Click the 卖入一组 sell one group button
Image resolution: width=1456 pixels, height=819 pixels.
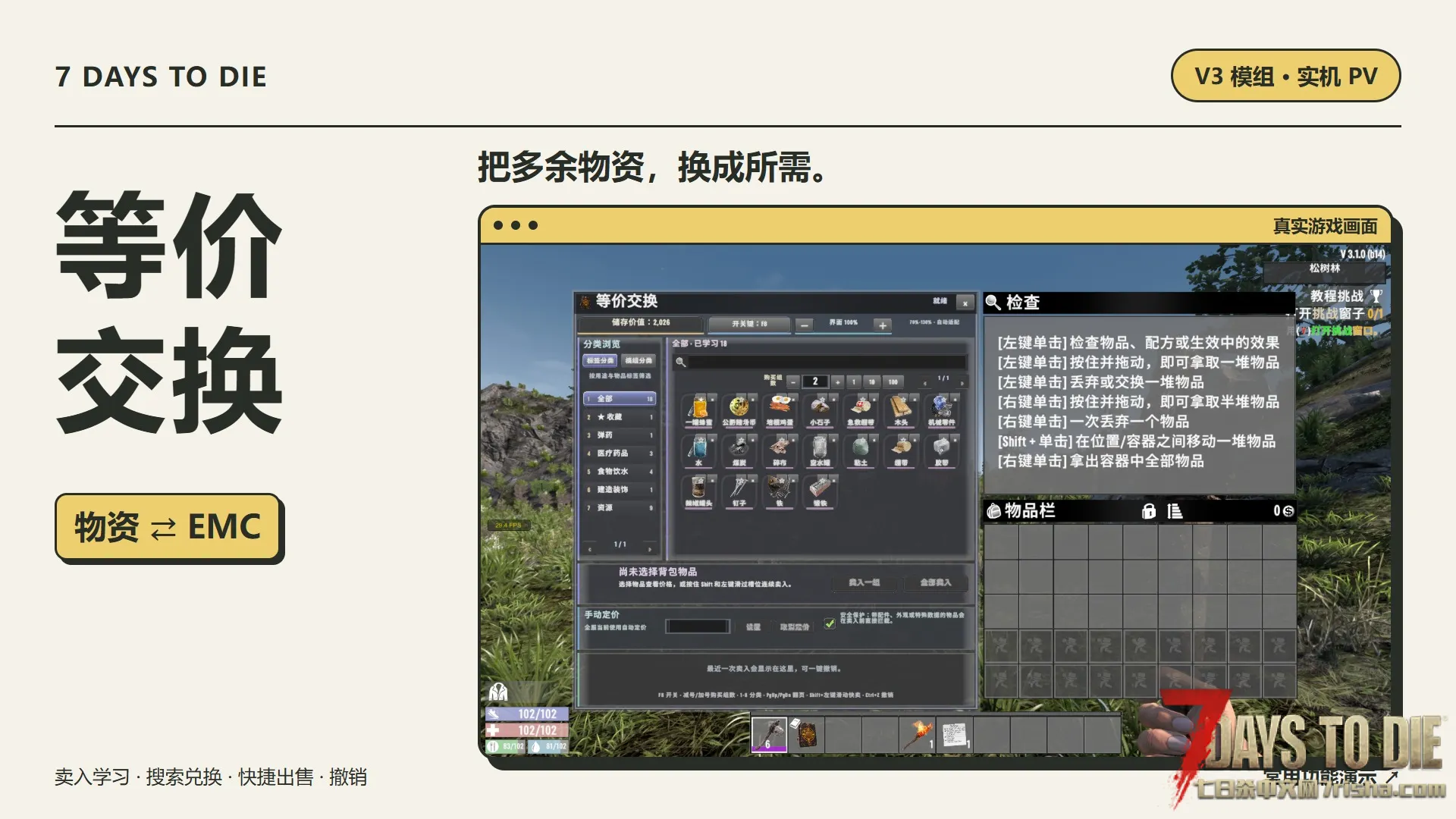point(864,582)
